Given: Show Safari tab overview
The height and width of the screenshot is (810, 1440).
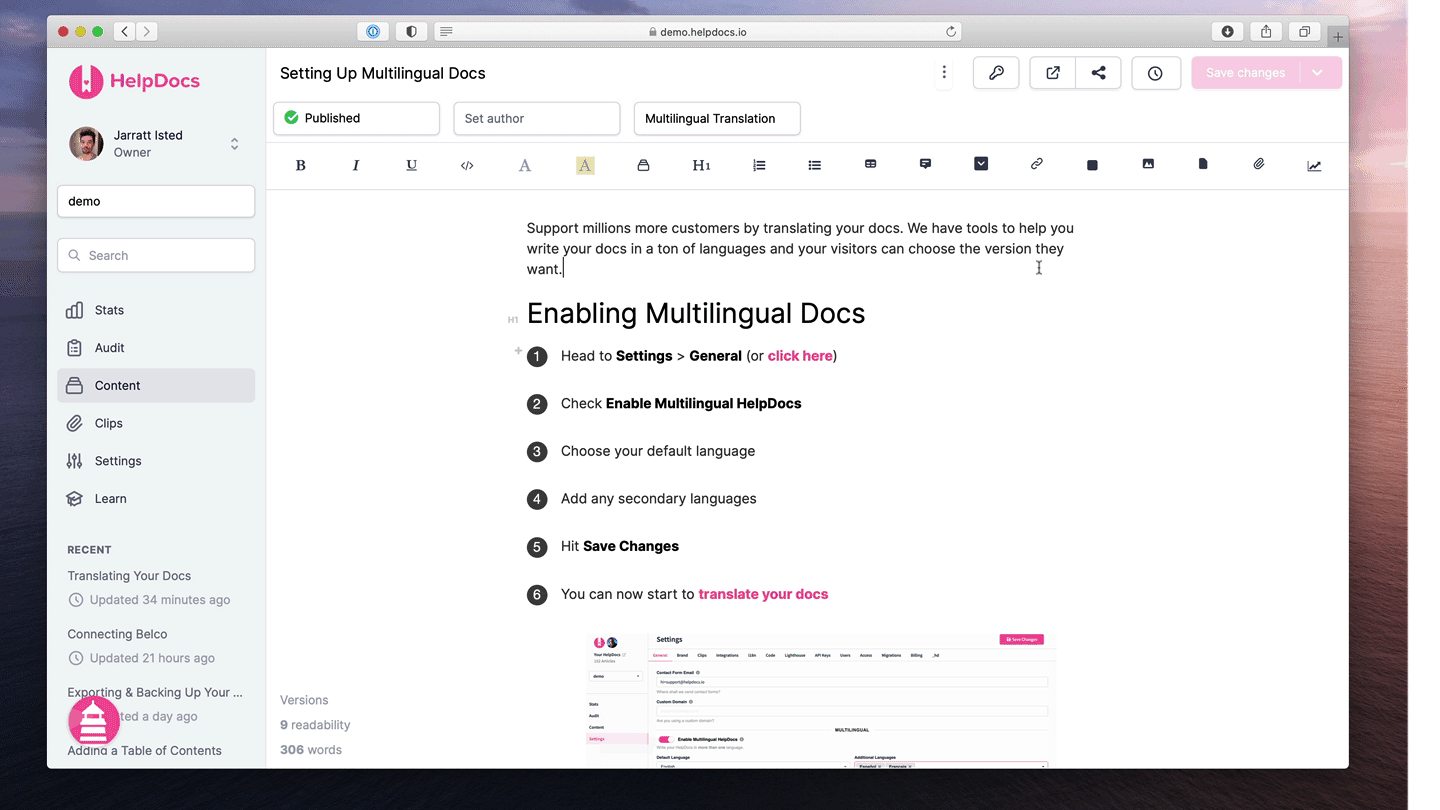Looking at the screenshot, I should pos(1304,32).
